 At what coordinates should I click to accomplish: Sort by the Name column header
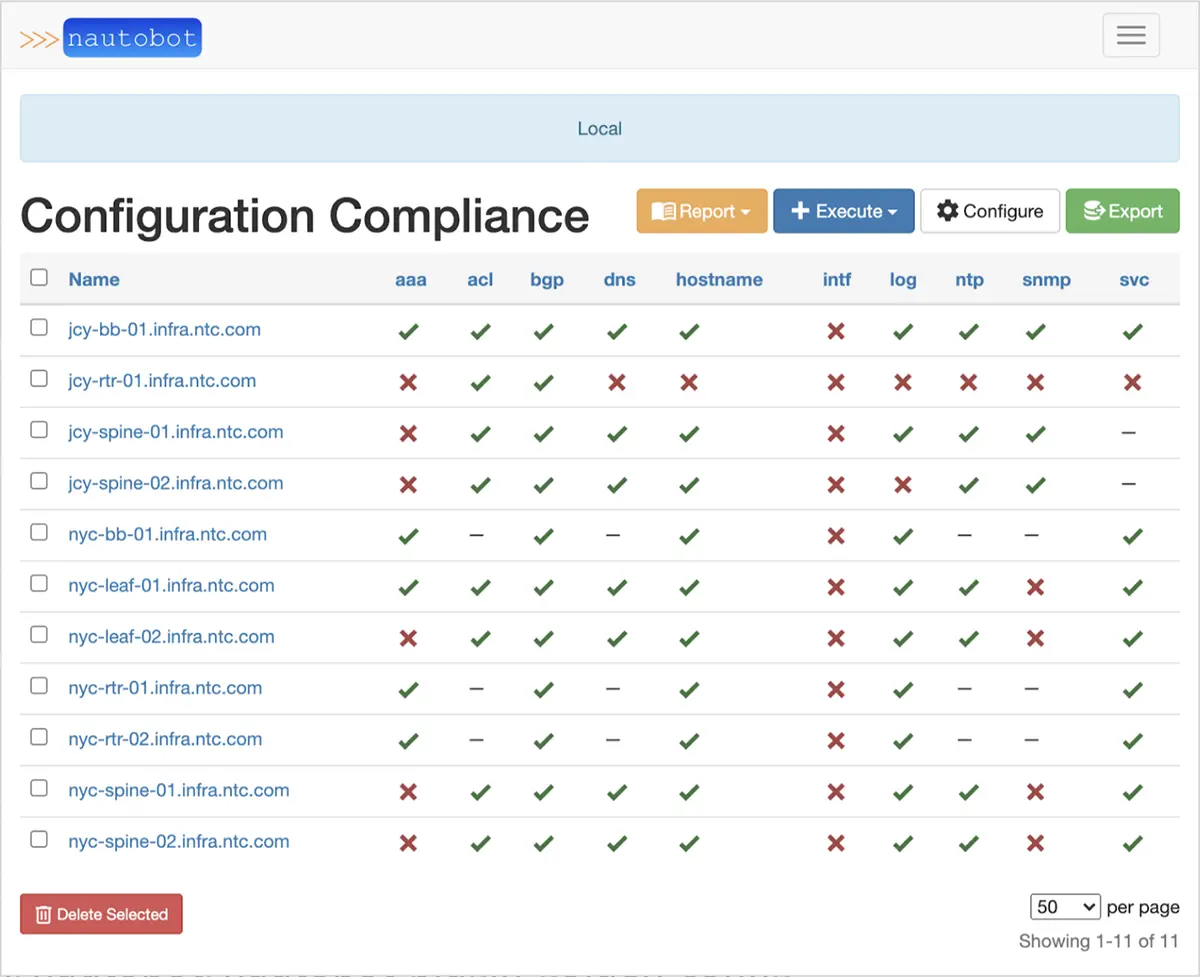(94, 280)
